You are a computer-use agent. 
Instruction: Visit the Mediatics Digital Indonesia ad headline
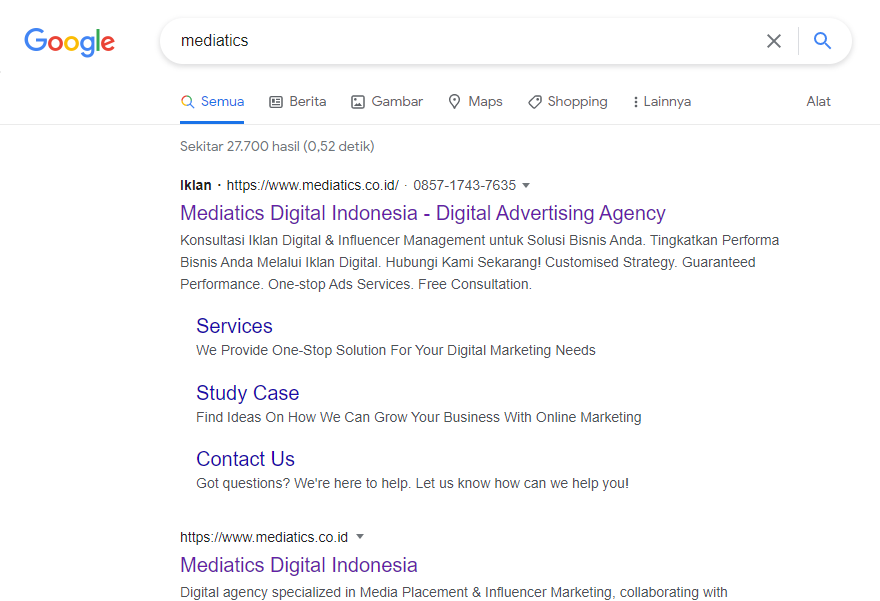[422, 213]
